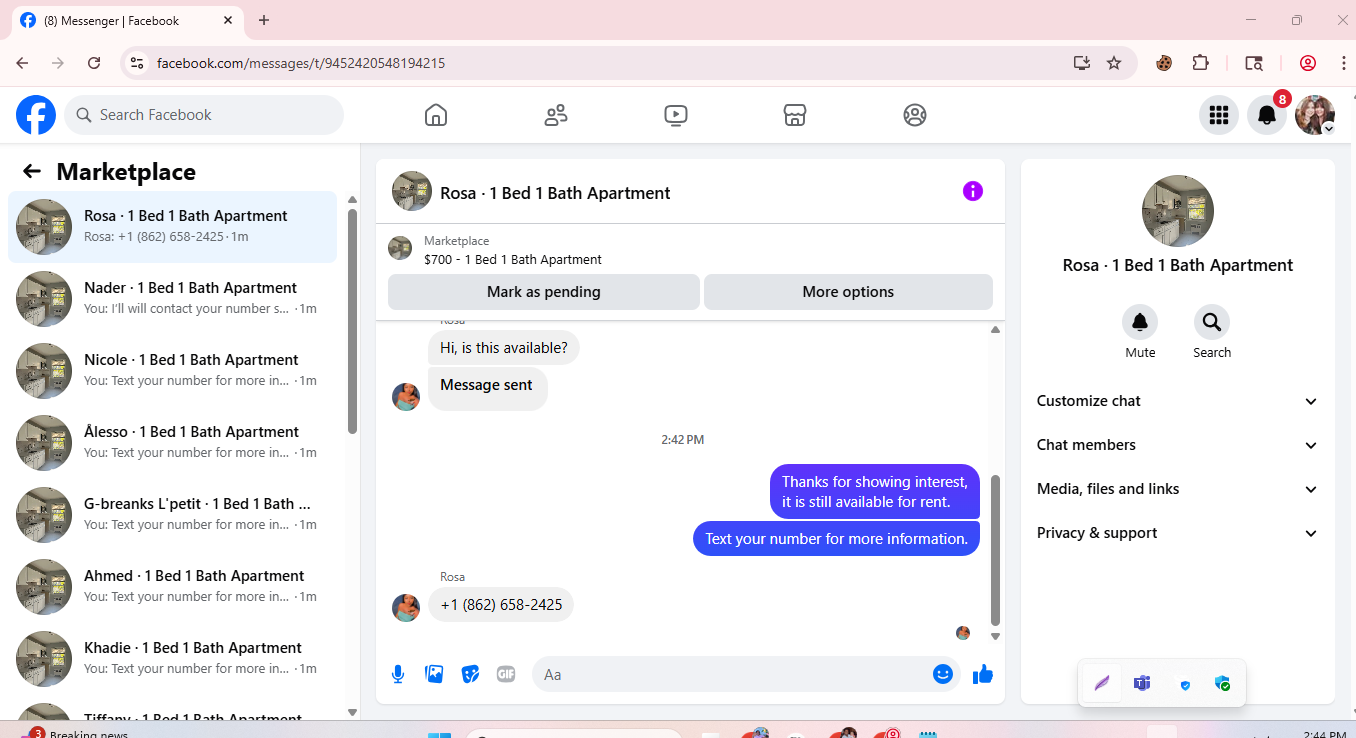Click the conversation list scrollbar

click(352, 320)
